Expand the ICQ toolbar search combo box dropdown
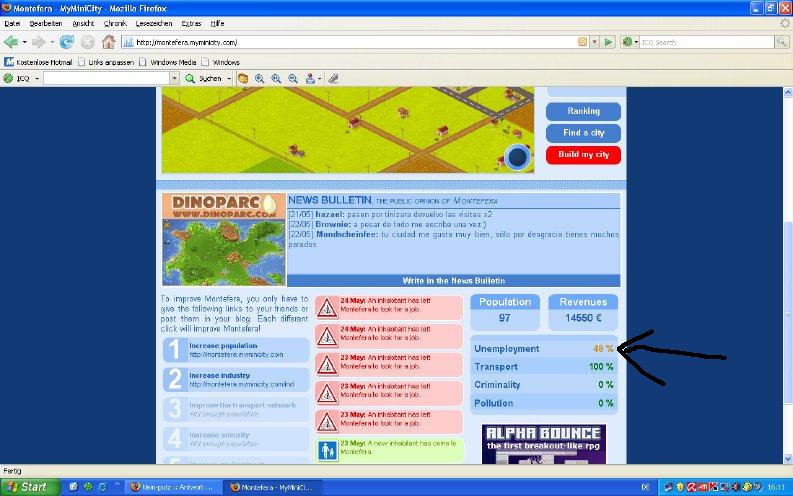This screenshot has width=793, height=496. click(x=174, y=78)
